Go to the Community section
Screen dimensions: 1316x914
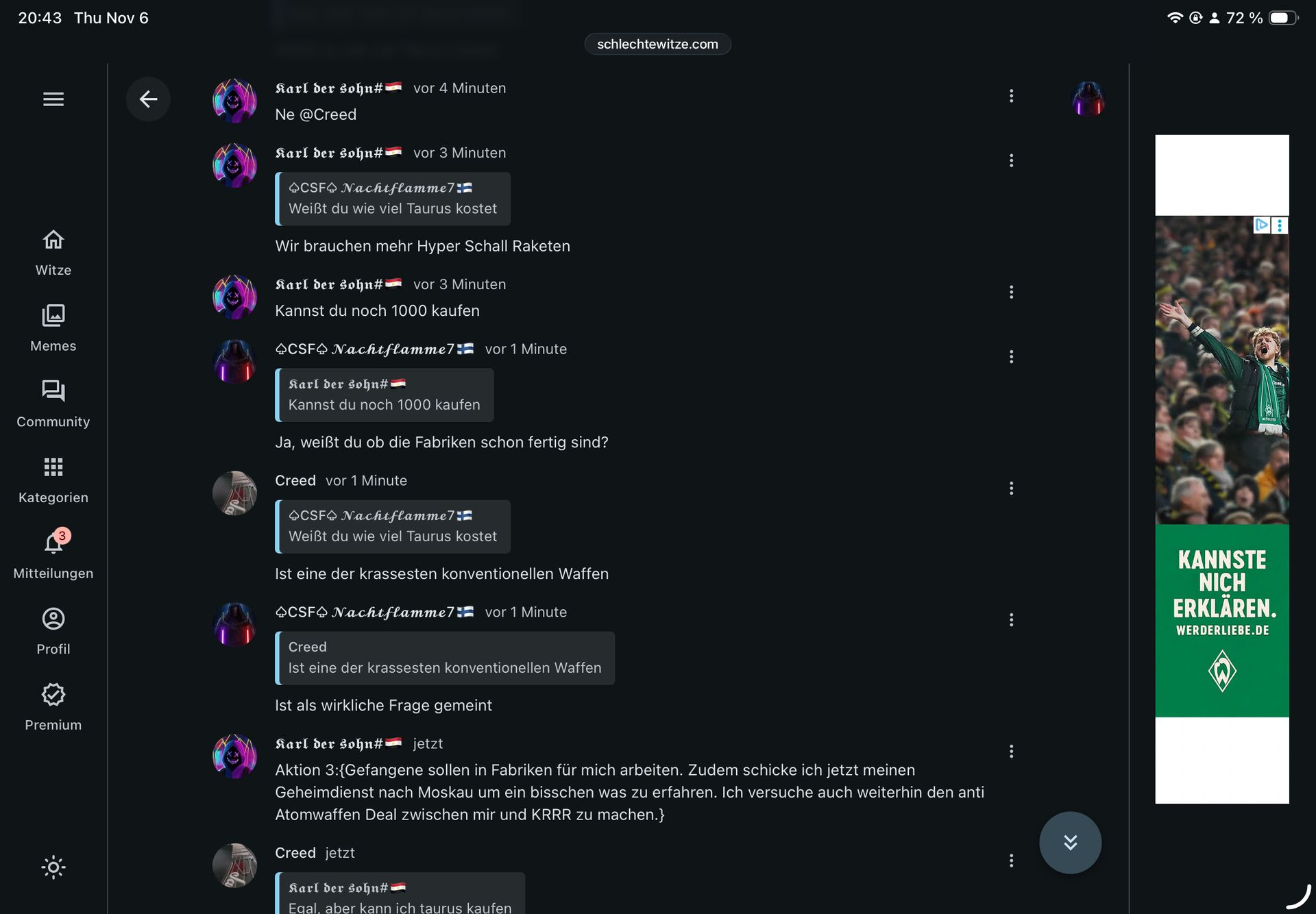(x=53, y=404)
